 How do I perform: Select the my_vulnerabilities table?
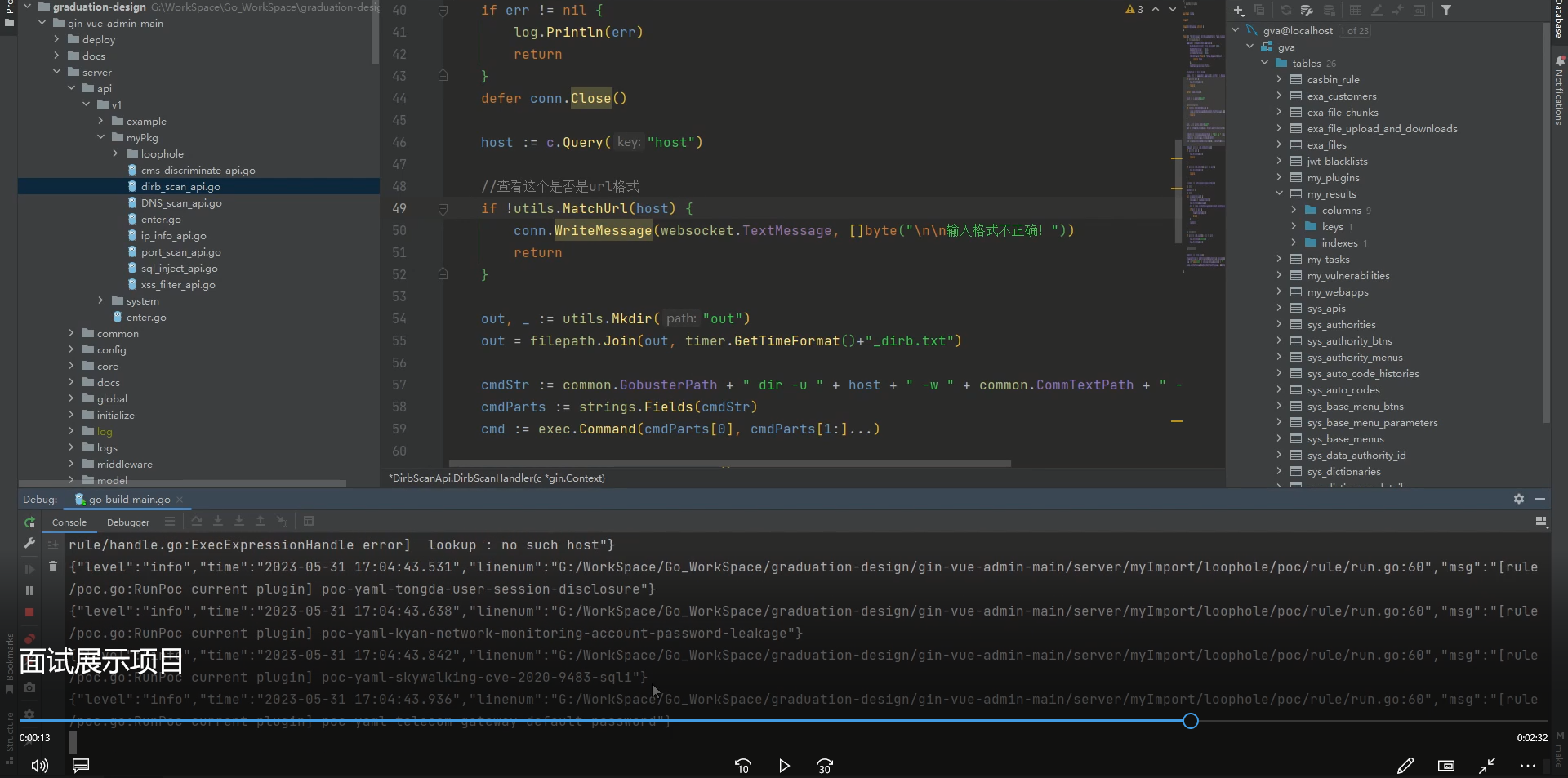[1347, 275]
